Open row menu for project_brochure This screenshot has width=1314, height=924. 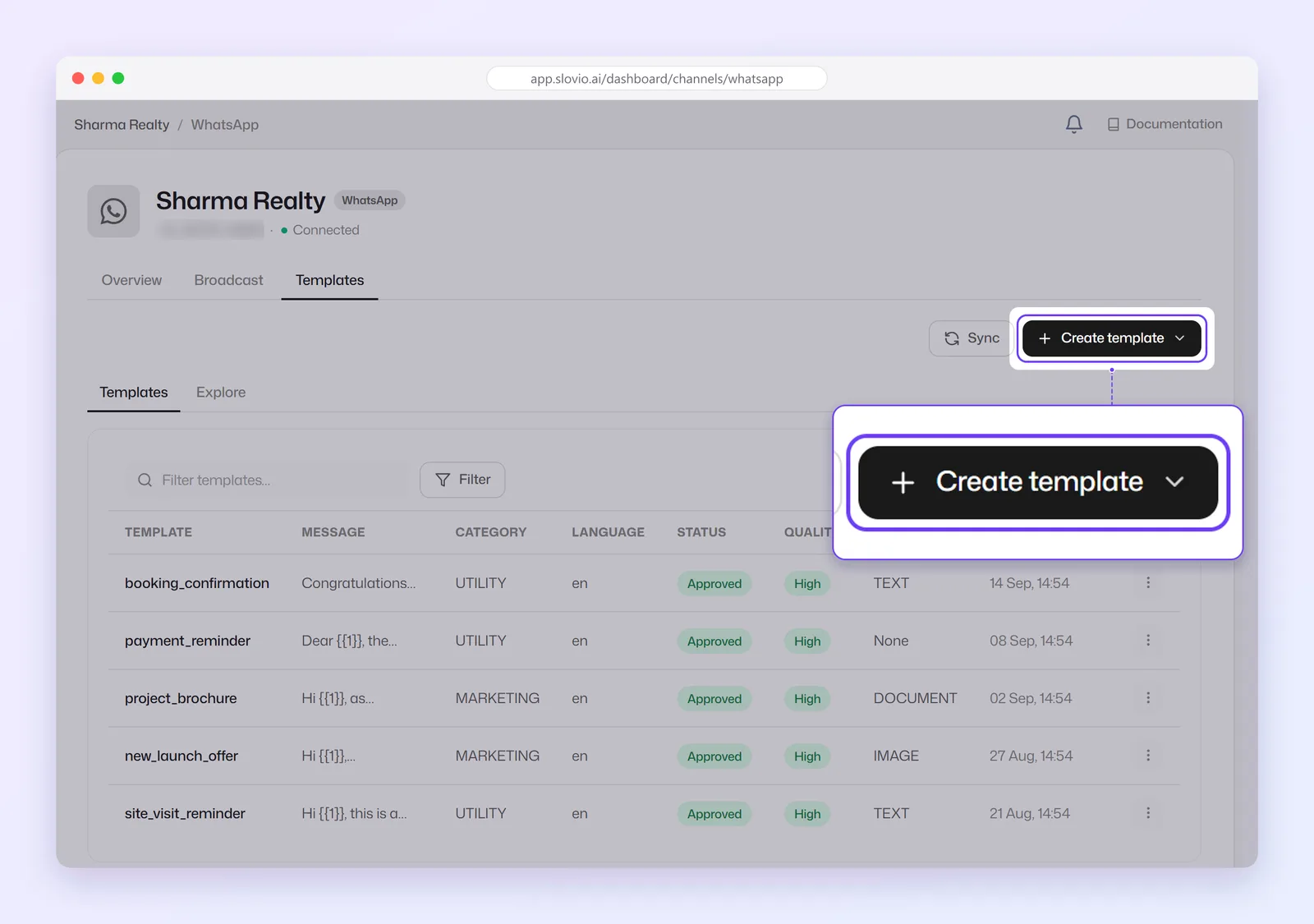point(1148,698)
